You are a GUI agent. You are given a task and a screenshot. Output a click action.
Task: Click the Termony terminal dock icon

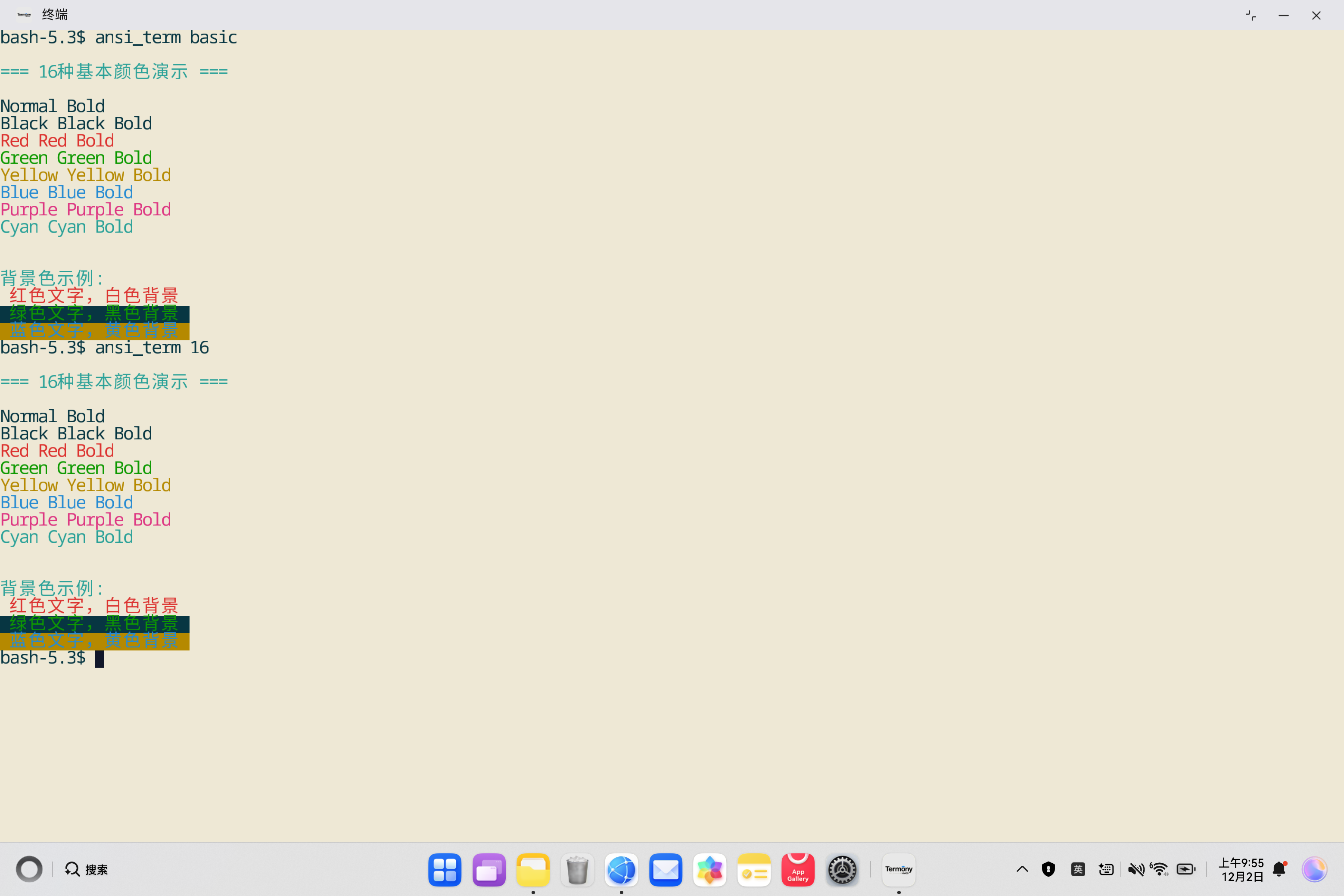(x=898, y=869)
